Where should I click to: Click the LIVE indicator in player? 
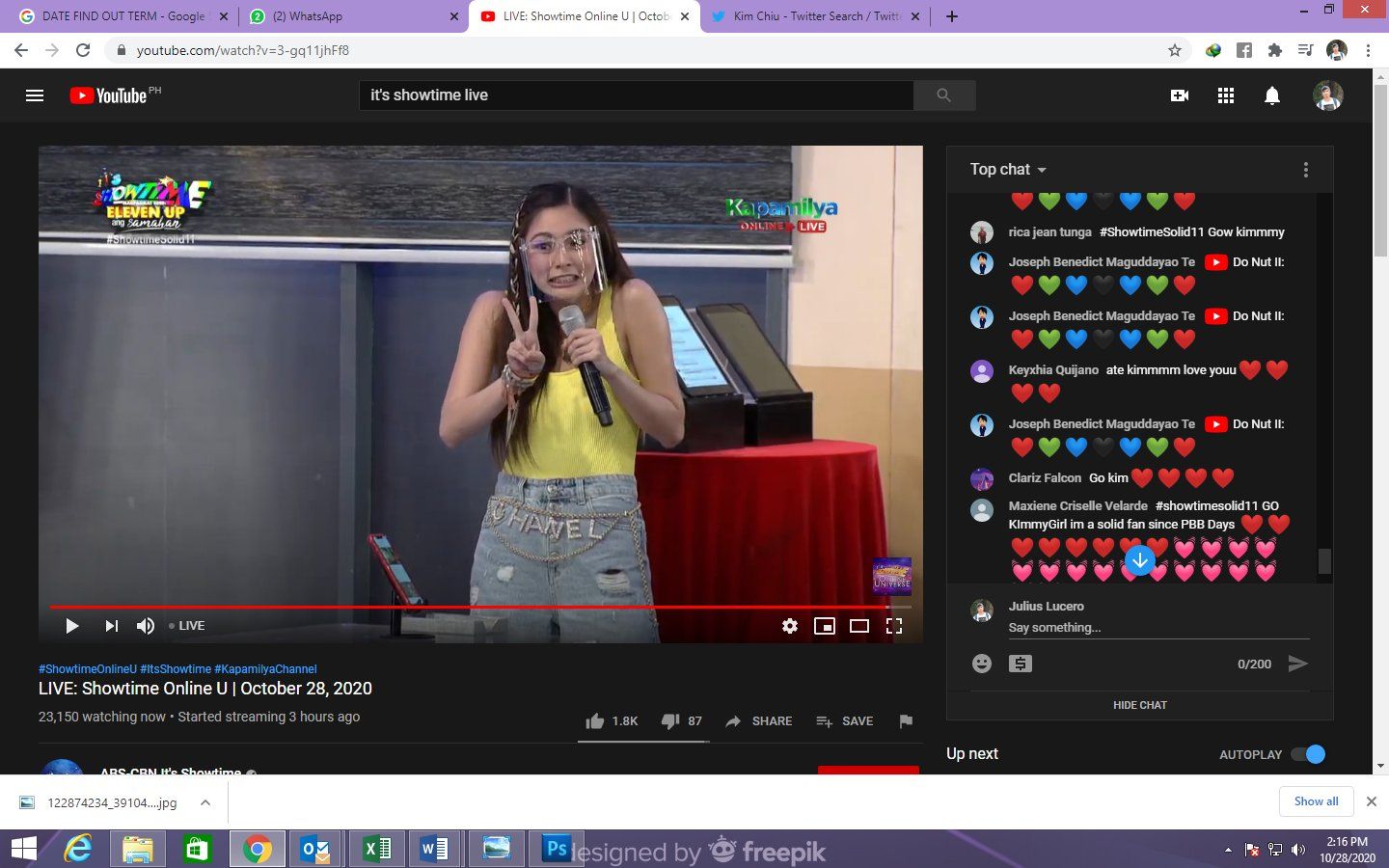coord(187,626)
